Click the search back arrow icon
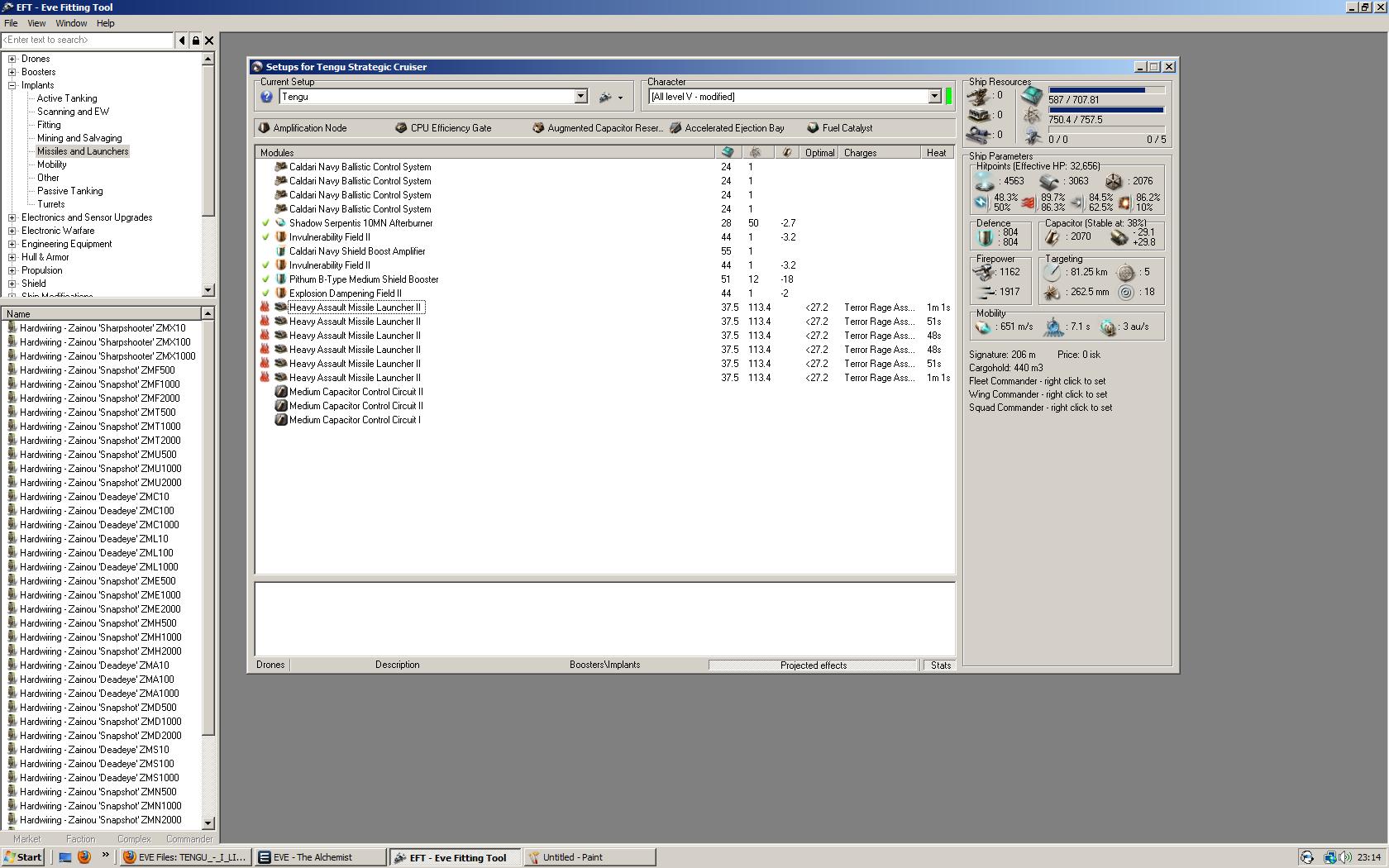The width and height of the screenshot is (1389, 868). coord(182,40)
